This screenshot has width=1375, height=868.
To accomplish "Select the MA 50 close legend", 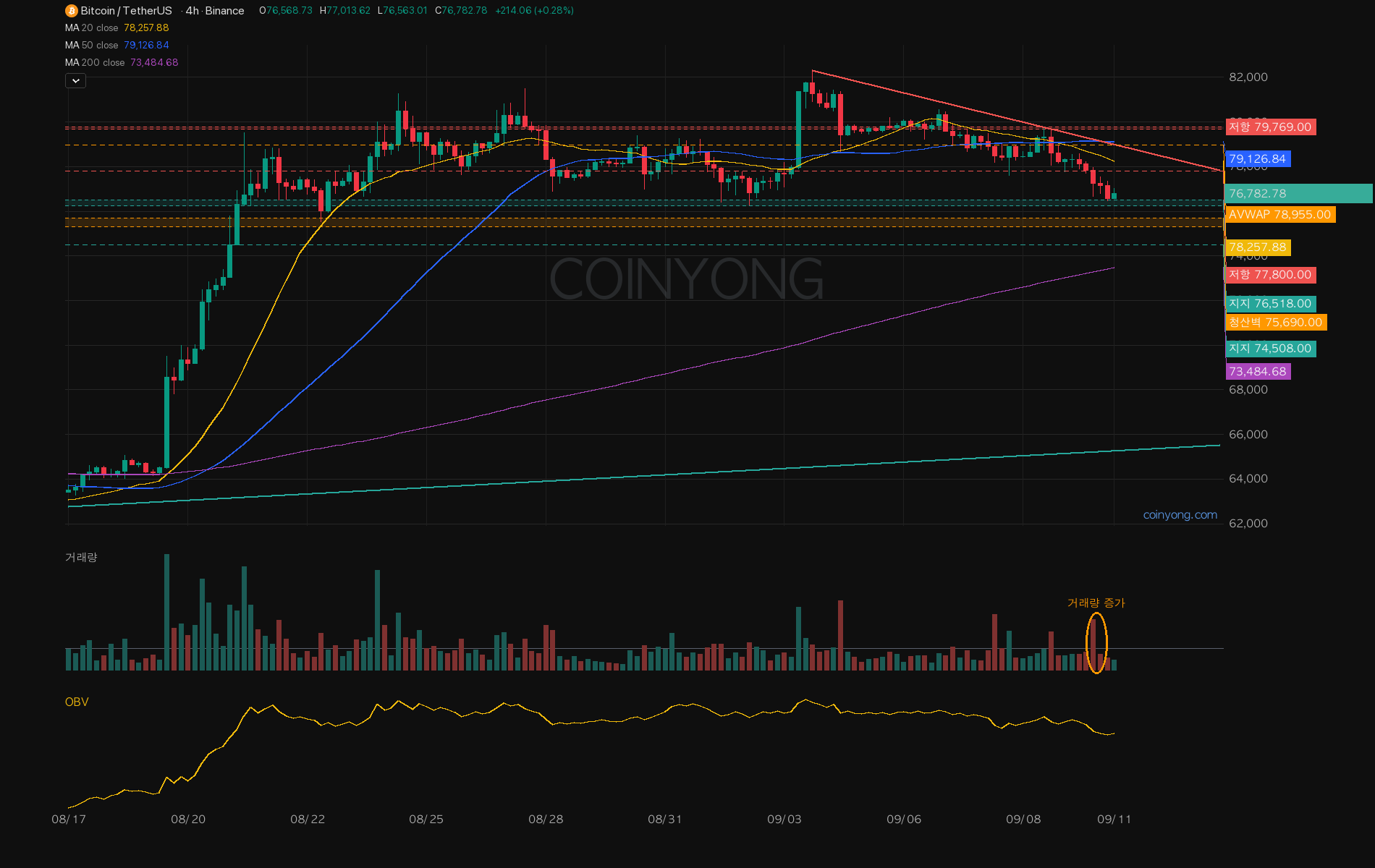I will (x=117, y=46).
